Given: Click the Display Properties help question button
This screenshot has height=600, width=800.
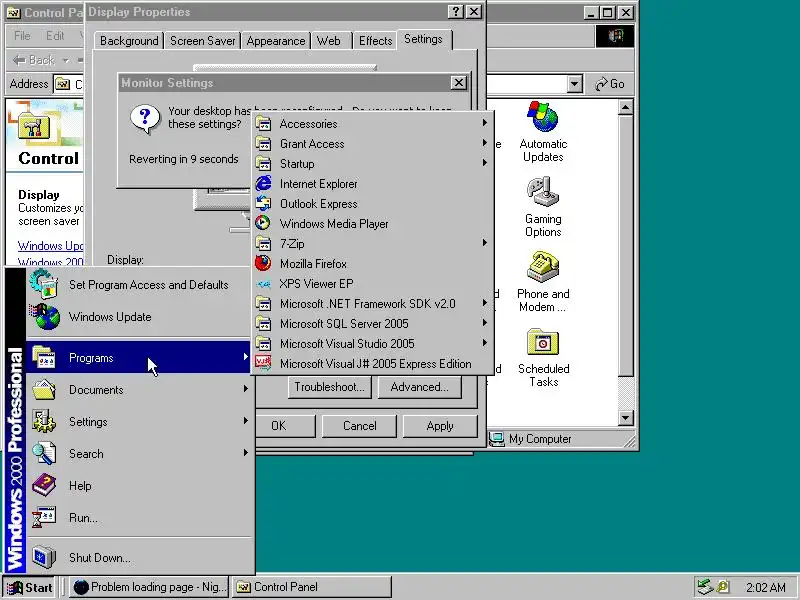Looking at the screenshot, I should [x=456, y=12].
